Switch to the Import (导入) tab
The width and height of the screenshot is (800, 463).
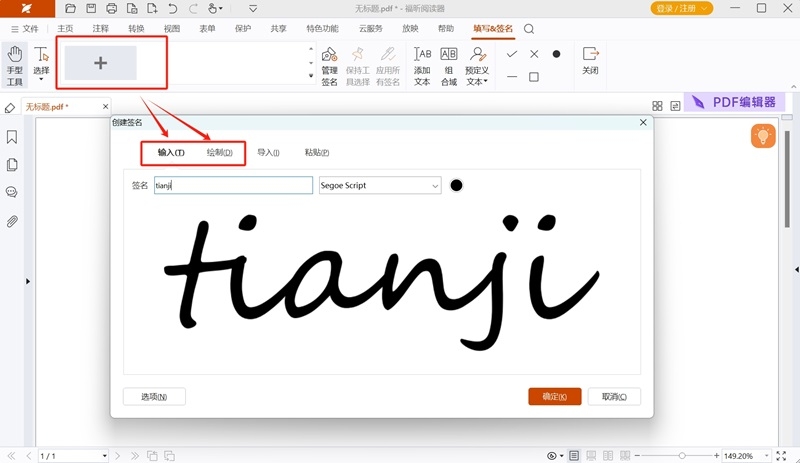coord(268,153)
